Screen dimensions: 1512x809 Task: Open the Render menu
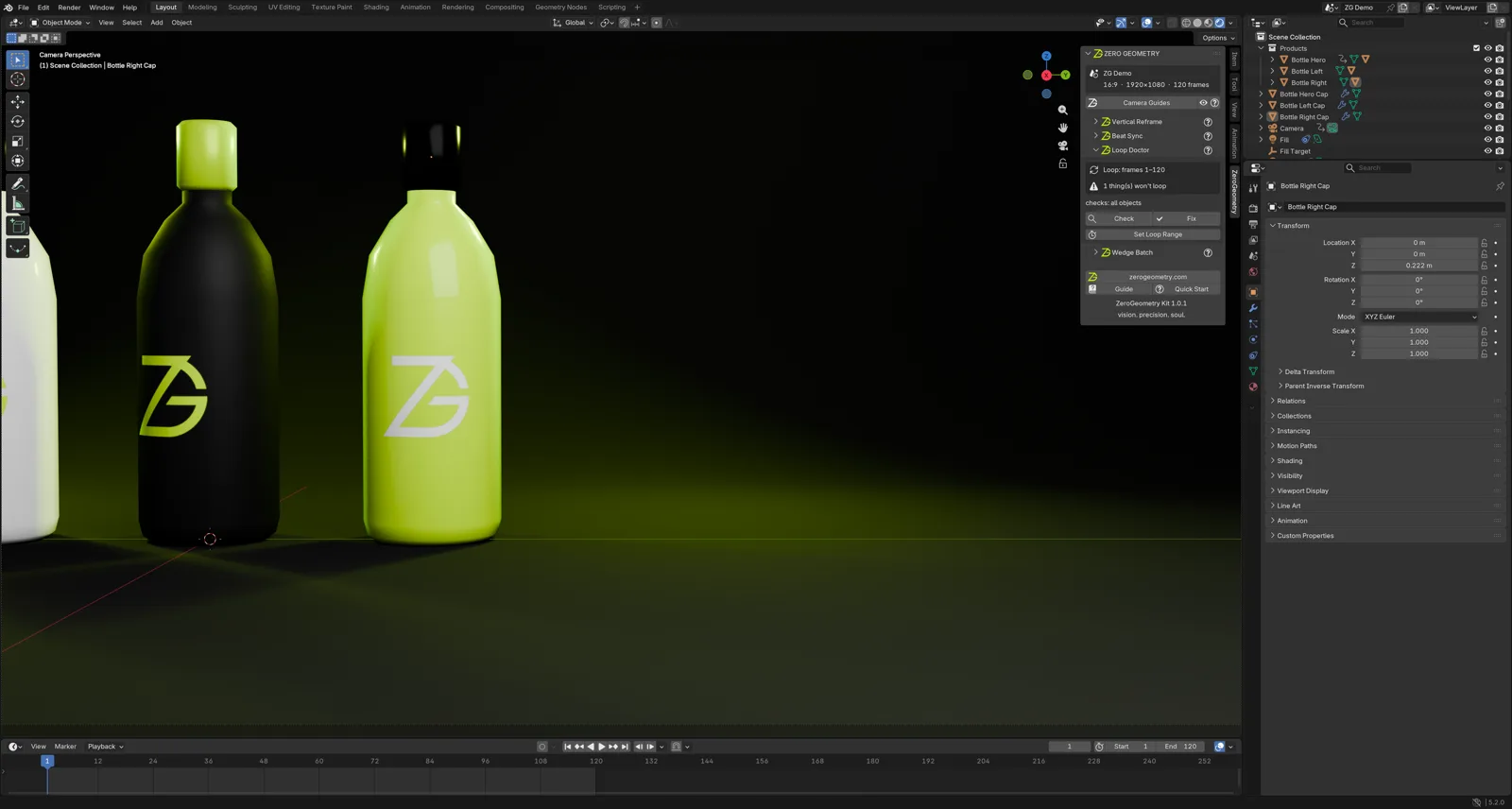[x=69, y=8]
